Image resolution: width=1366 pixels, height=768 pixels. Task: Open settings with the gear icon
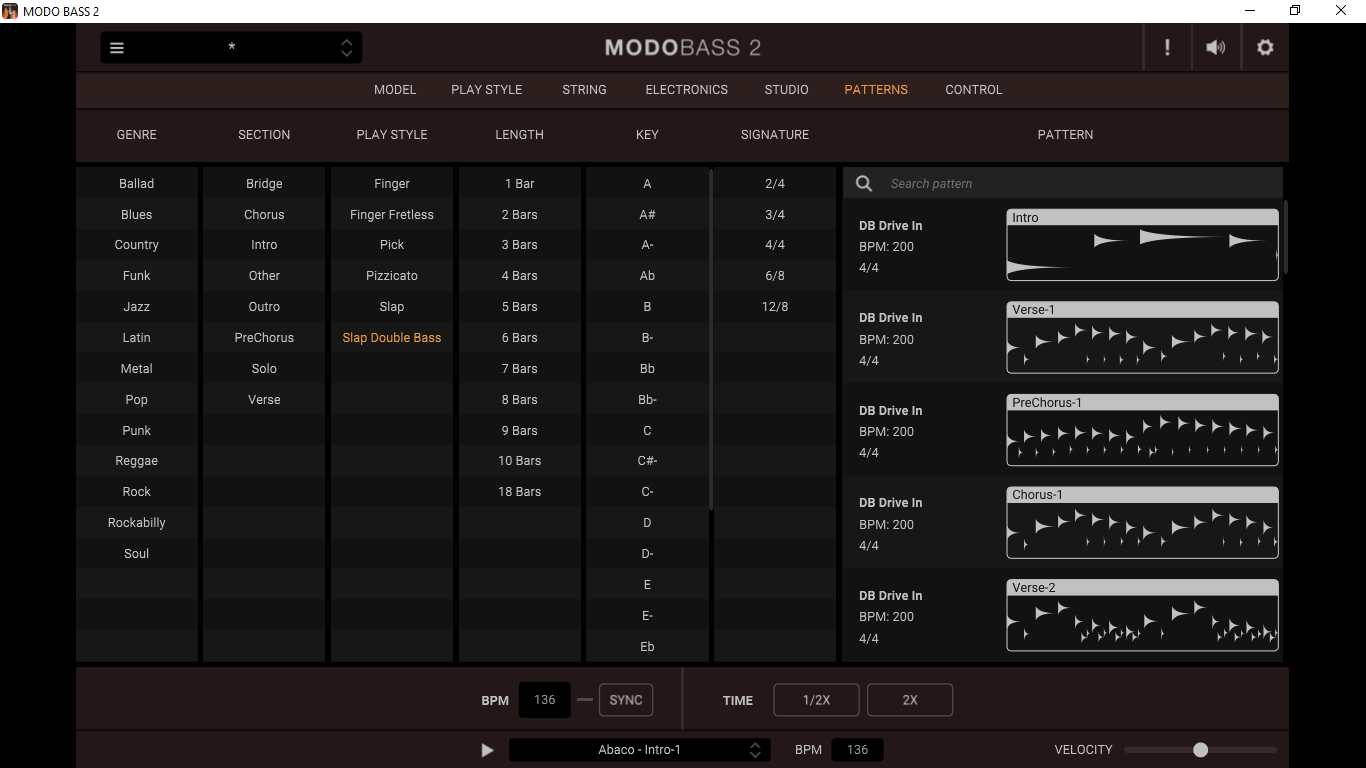pyautogui.click(x=1265, y=47)
